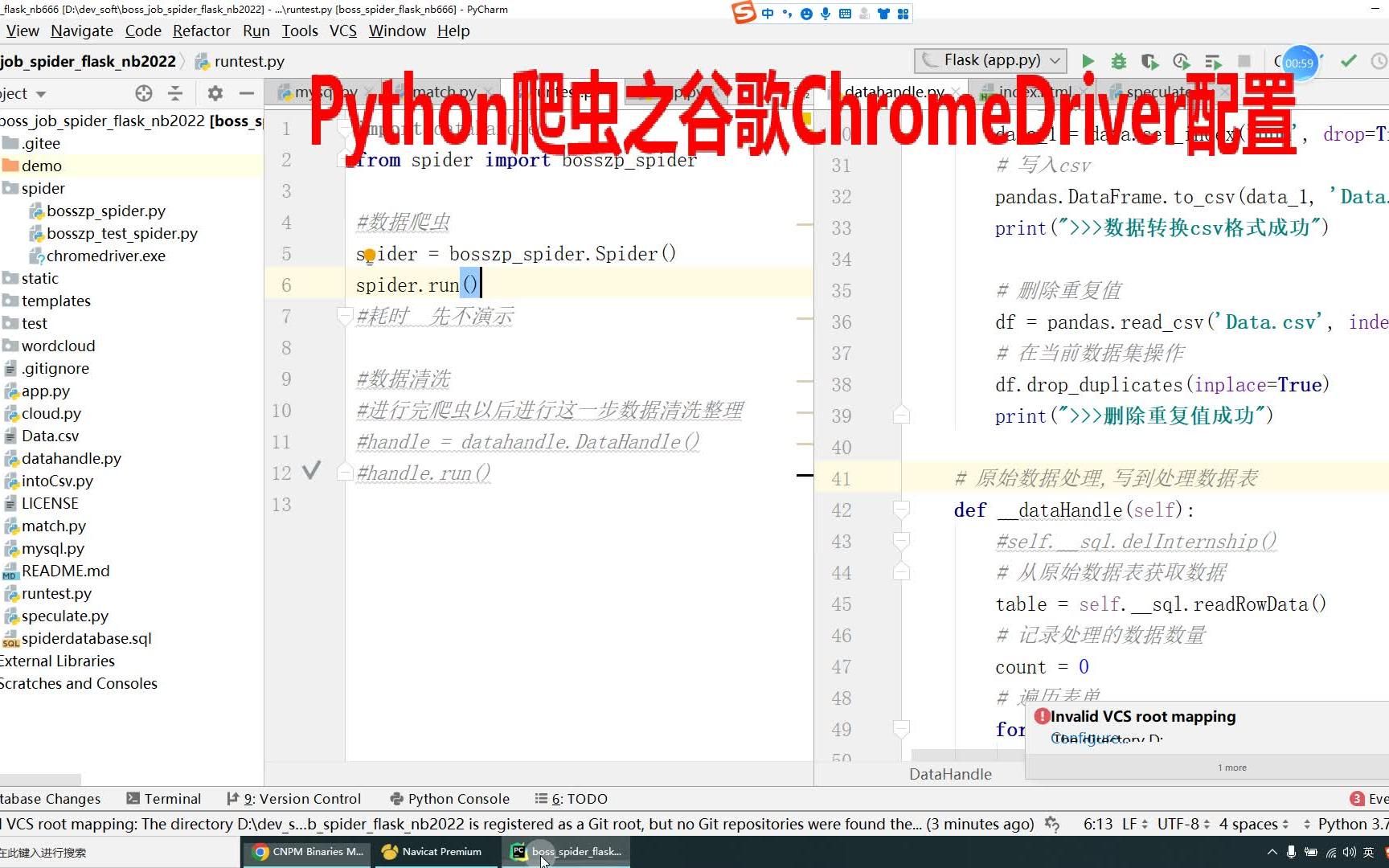The width and height of the screenshot is (1389, 868).
Task: Toggle Sogou punctuation mode icon
Action: click(787, 14)
